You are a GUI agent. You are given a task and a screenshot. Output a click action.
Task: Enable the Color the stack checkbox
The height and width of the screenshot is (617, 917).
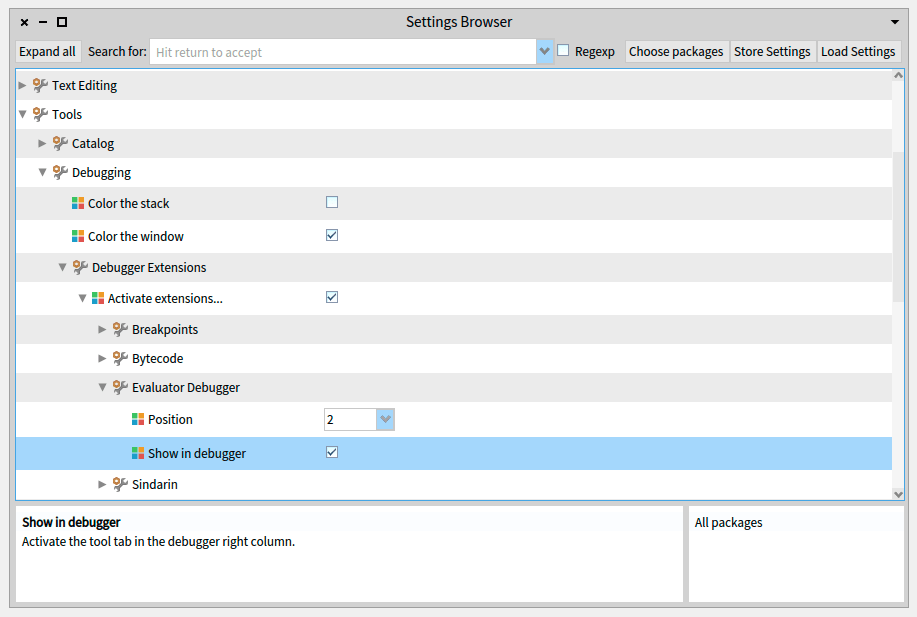332,202
